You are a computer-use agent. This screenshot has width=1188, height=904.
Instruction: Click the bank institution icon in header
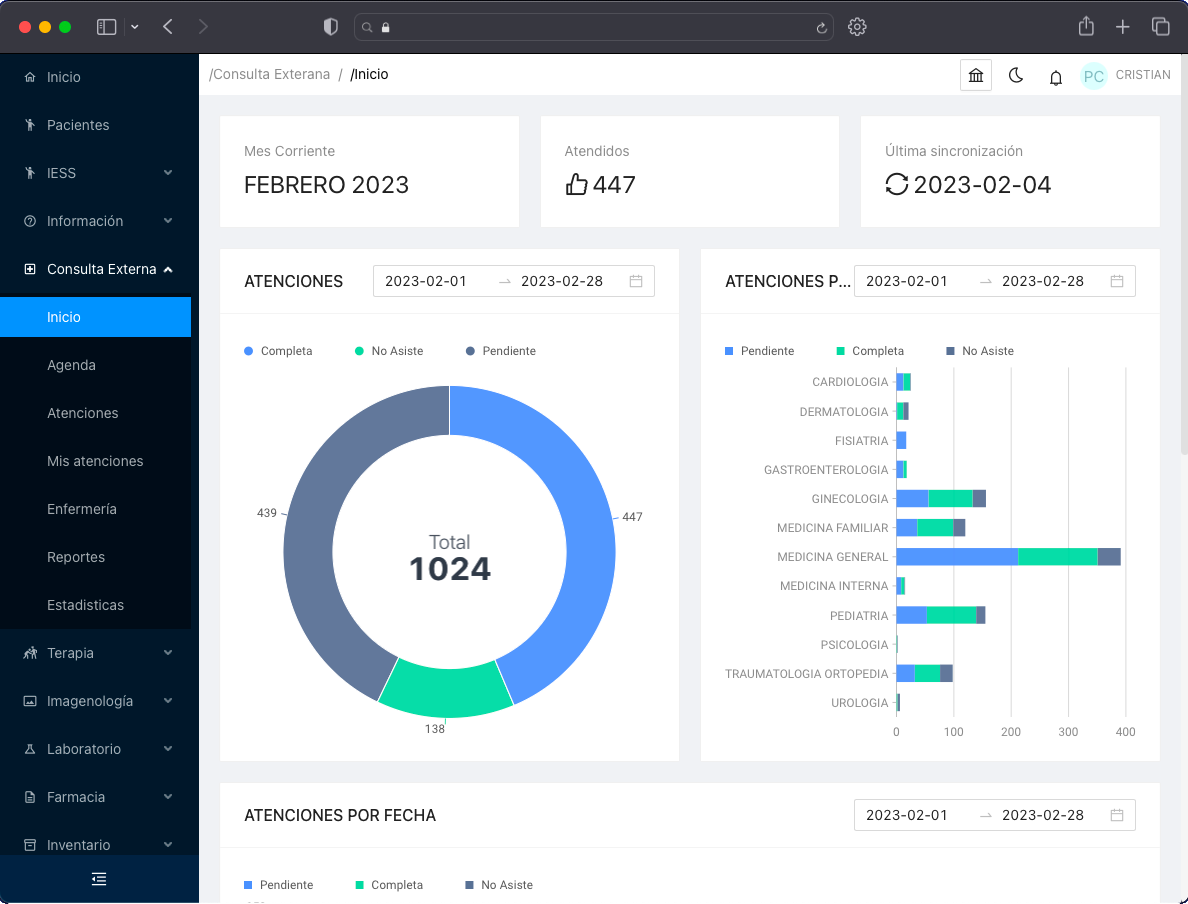975,76
